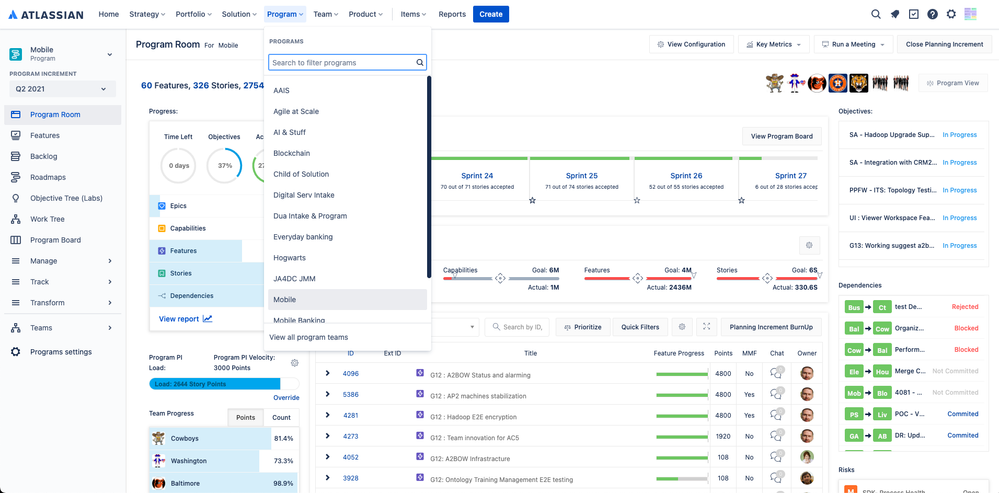The height and width of the screenshot is (493, 999).
Task: Open the help question mark icon
Action: pos(932,14)
